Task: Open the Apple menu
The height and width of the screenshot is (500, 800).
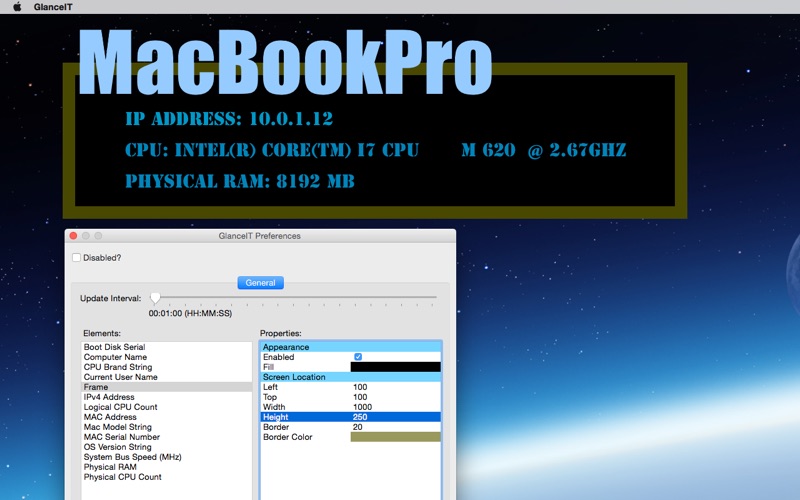Action: coord(17,7)
